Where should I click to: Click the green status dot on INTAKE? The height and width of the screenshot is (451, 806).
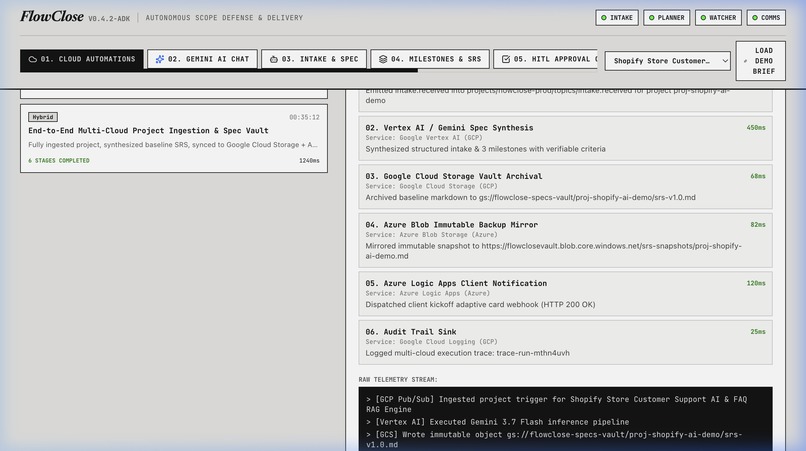point(604,17)
